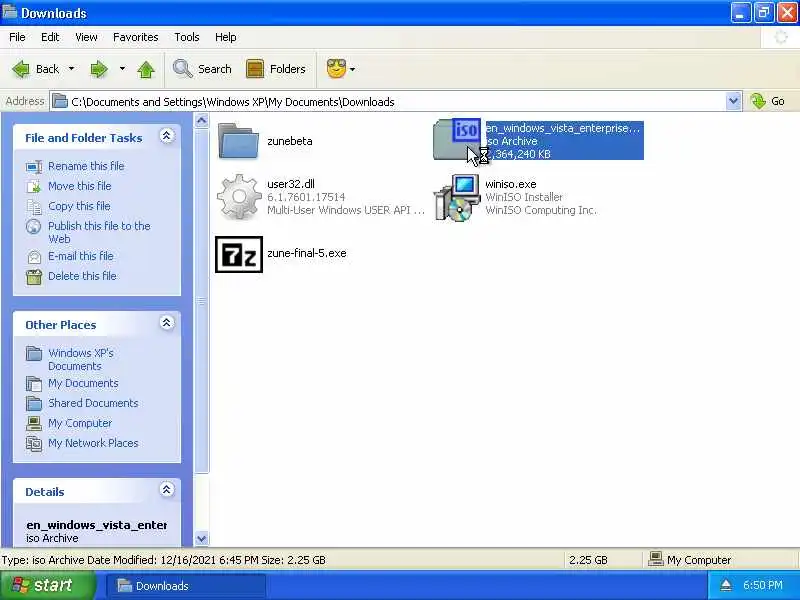Click the system tray eject icon
800x600 pixels.
click(x=726, y=585)
